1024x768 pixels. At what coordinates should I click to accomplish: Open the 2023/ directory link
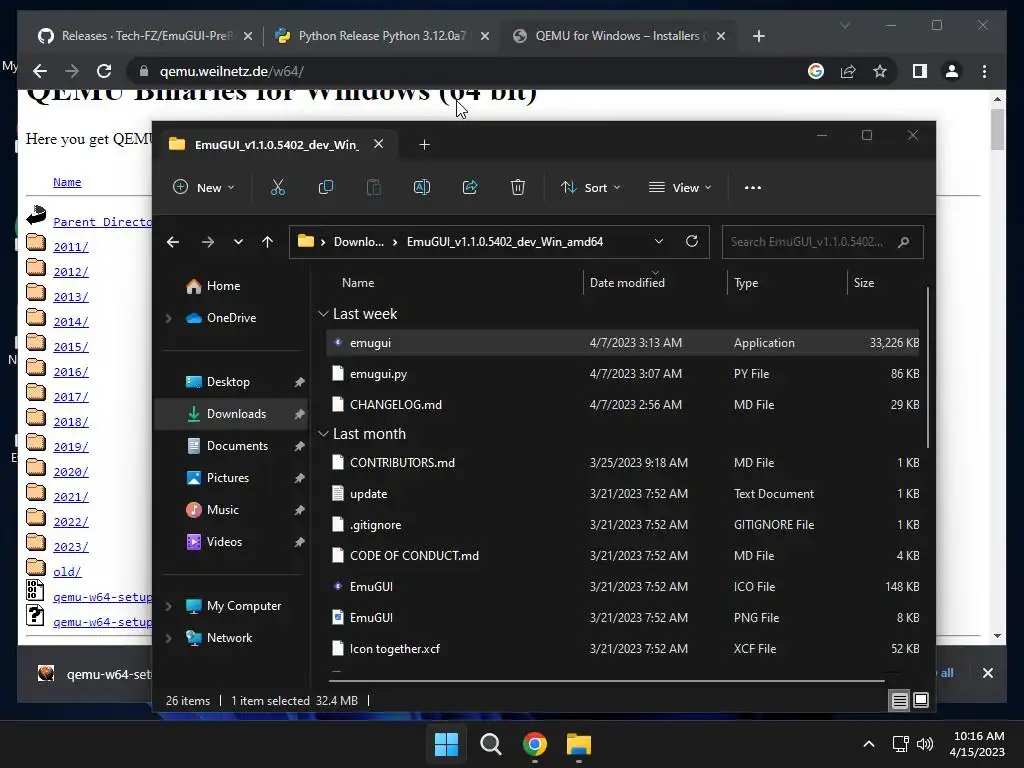coord(71,547)
